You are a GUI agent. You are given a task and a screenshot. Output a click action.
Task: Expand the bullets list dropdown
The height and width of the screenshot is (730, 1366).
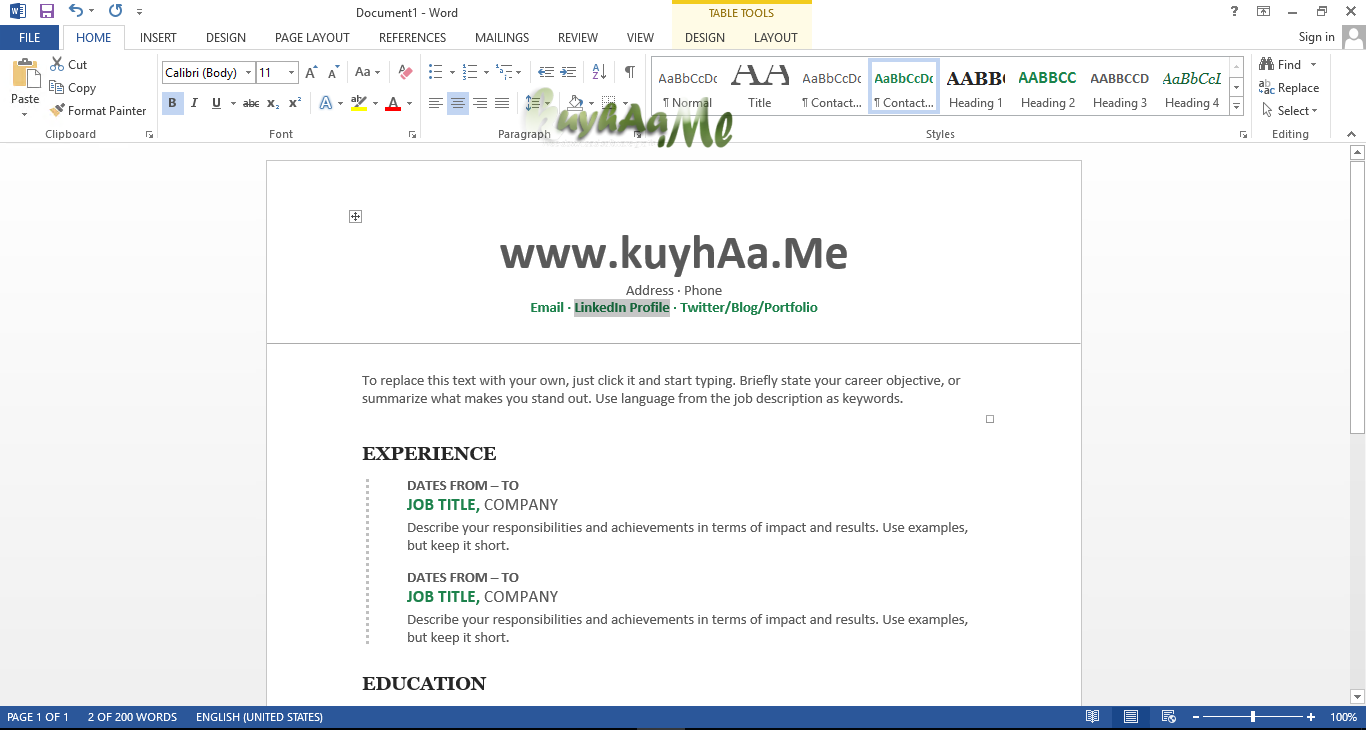[452, 73]
